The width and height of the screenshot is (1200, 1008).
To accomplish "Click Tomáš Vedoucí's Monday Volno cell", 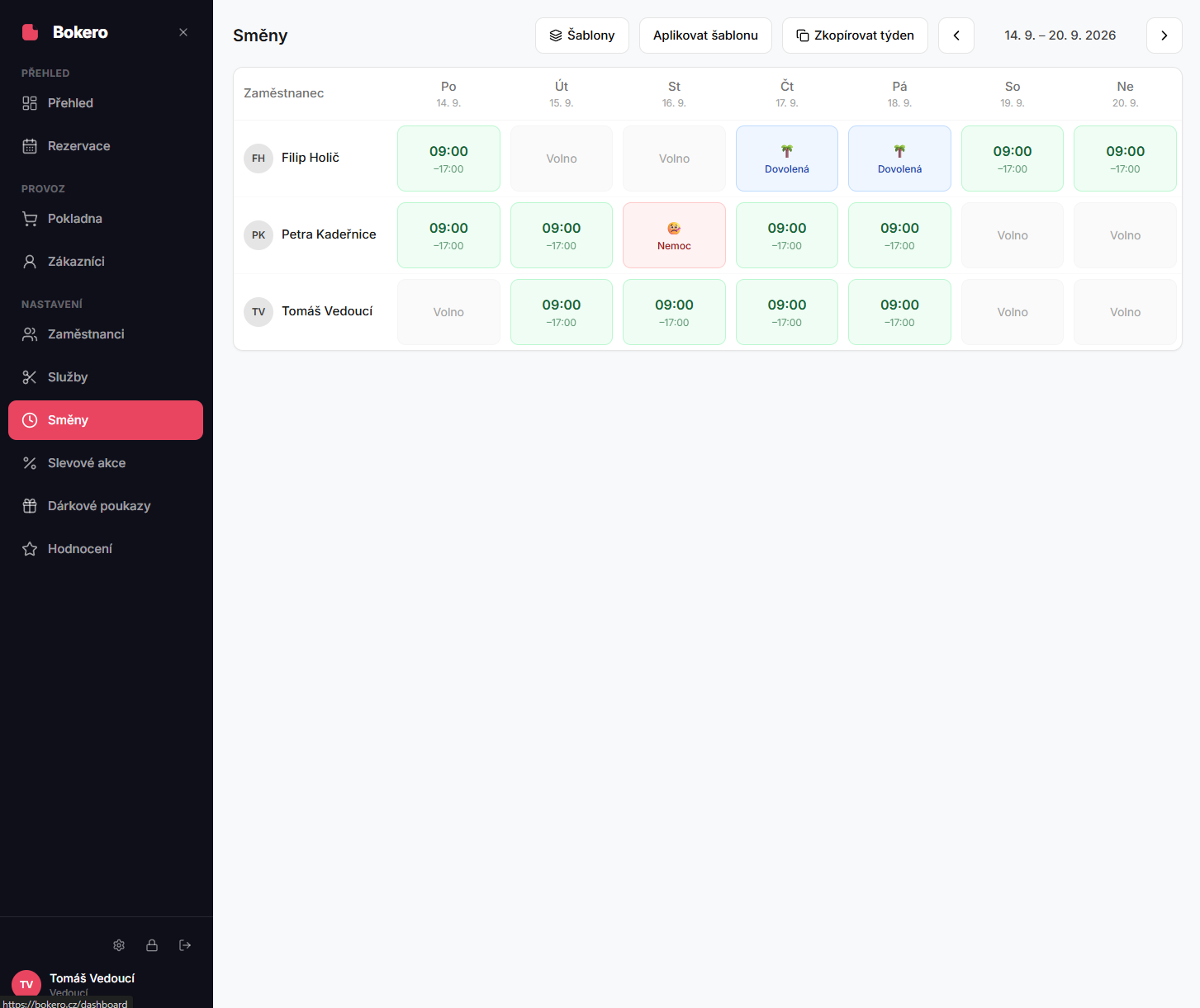I will tap(448, 312).
